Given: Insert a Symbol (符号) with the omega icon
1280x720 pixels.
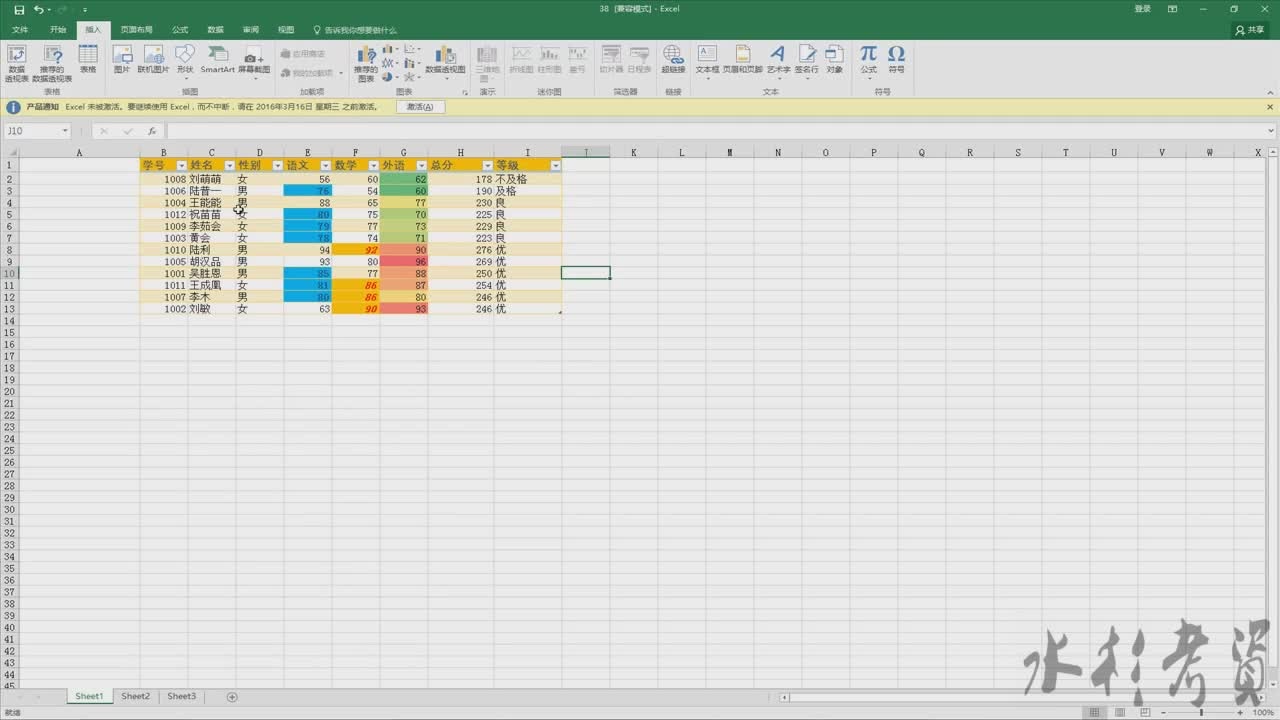Looking at the screenshot, I should (896, 60).
